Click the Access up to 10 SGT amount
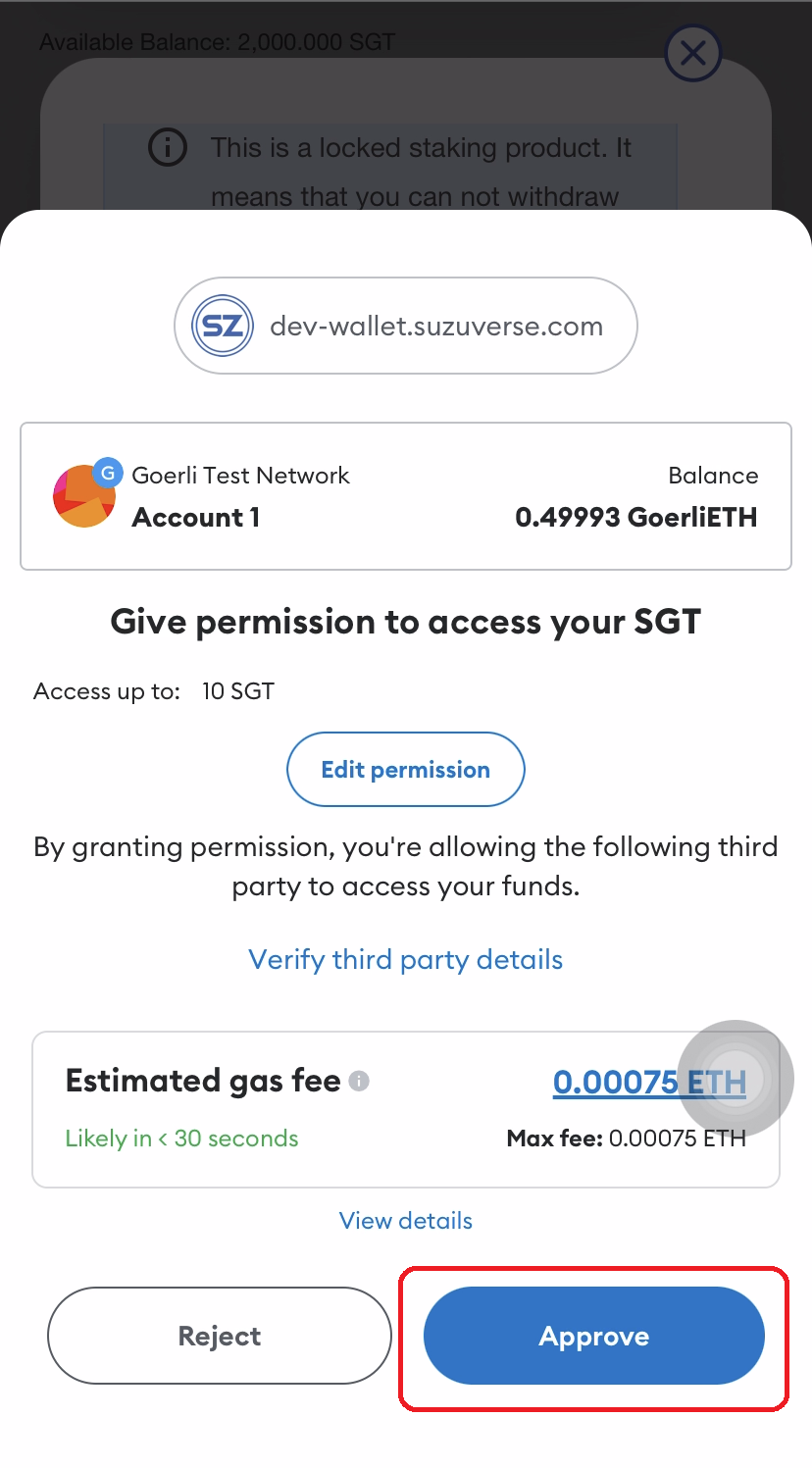812x1468 pixels. point(238,691)
